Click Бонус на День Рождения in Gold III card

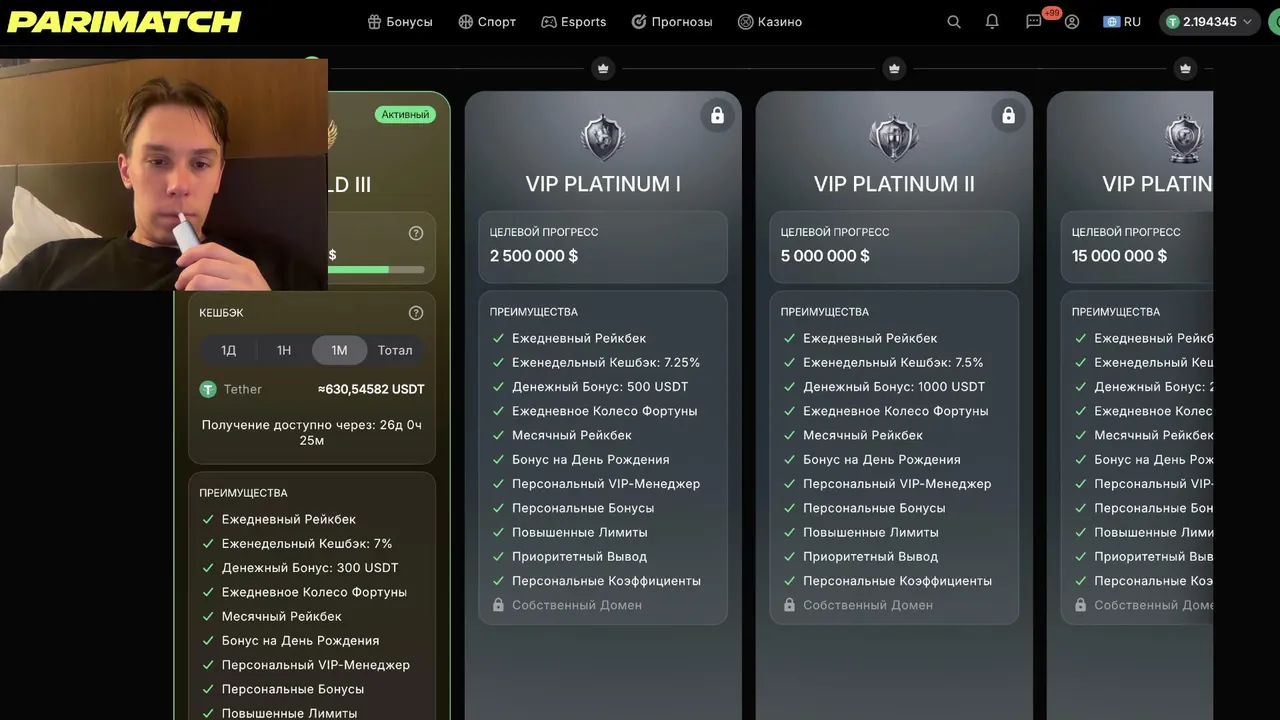pyautogui.click(x=300, y=640)
